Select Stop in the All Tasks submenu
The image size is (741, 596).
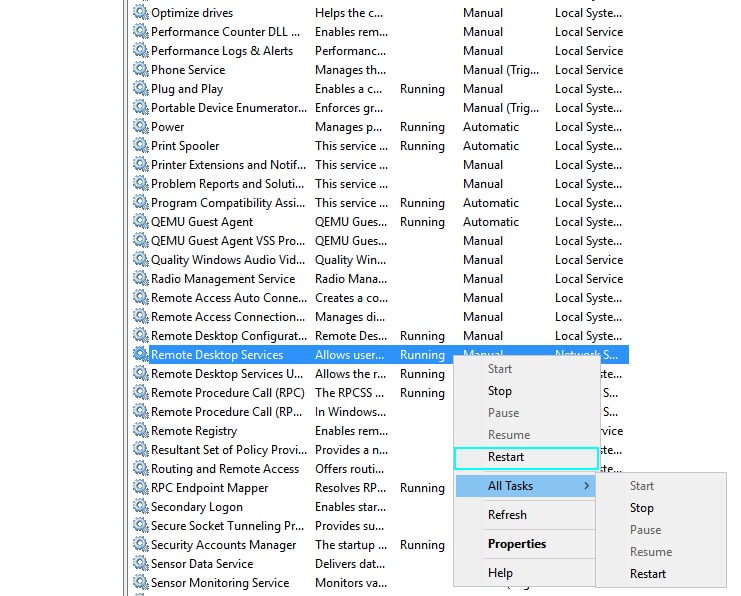pyautogui.click(x=642, y=508)
